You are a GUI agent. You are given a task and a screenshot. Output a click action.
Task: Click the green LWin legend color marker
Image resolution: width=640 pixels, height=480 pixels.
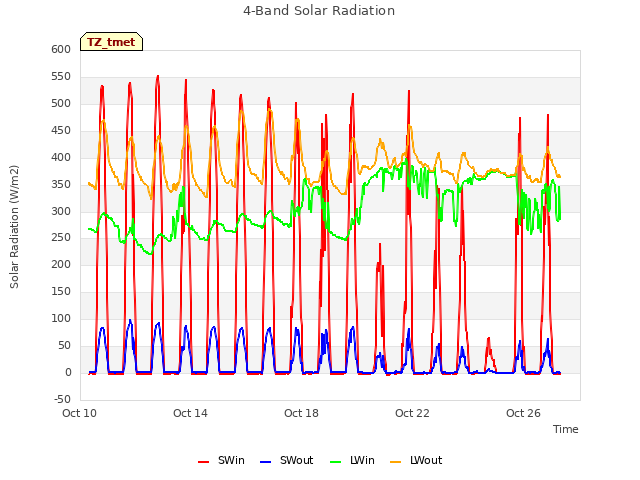(335, 462)
